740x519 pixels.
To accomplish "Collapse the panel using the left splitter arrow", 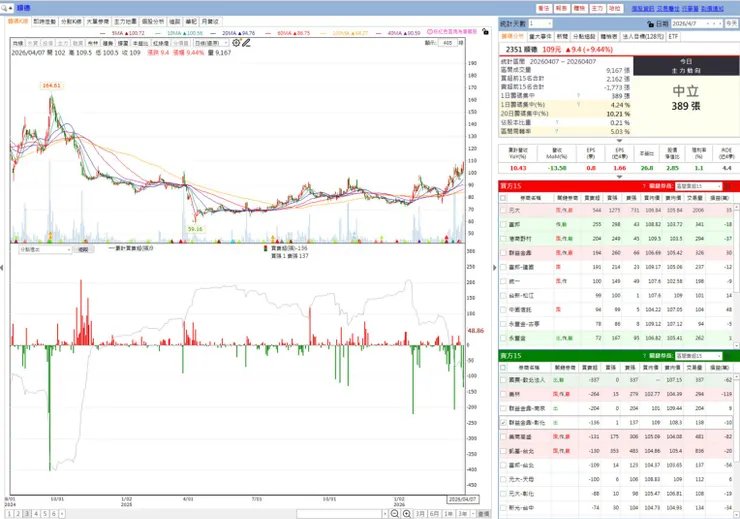I will (2, 268).
